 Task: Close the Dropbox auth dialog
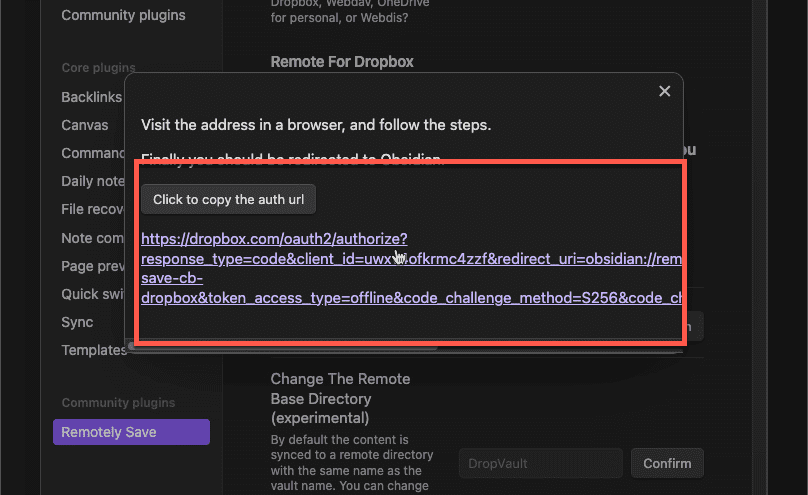point(664,92)
